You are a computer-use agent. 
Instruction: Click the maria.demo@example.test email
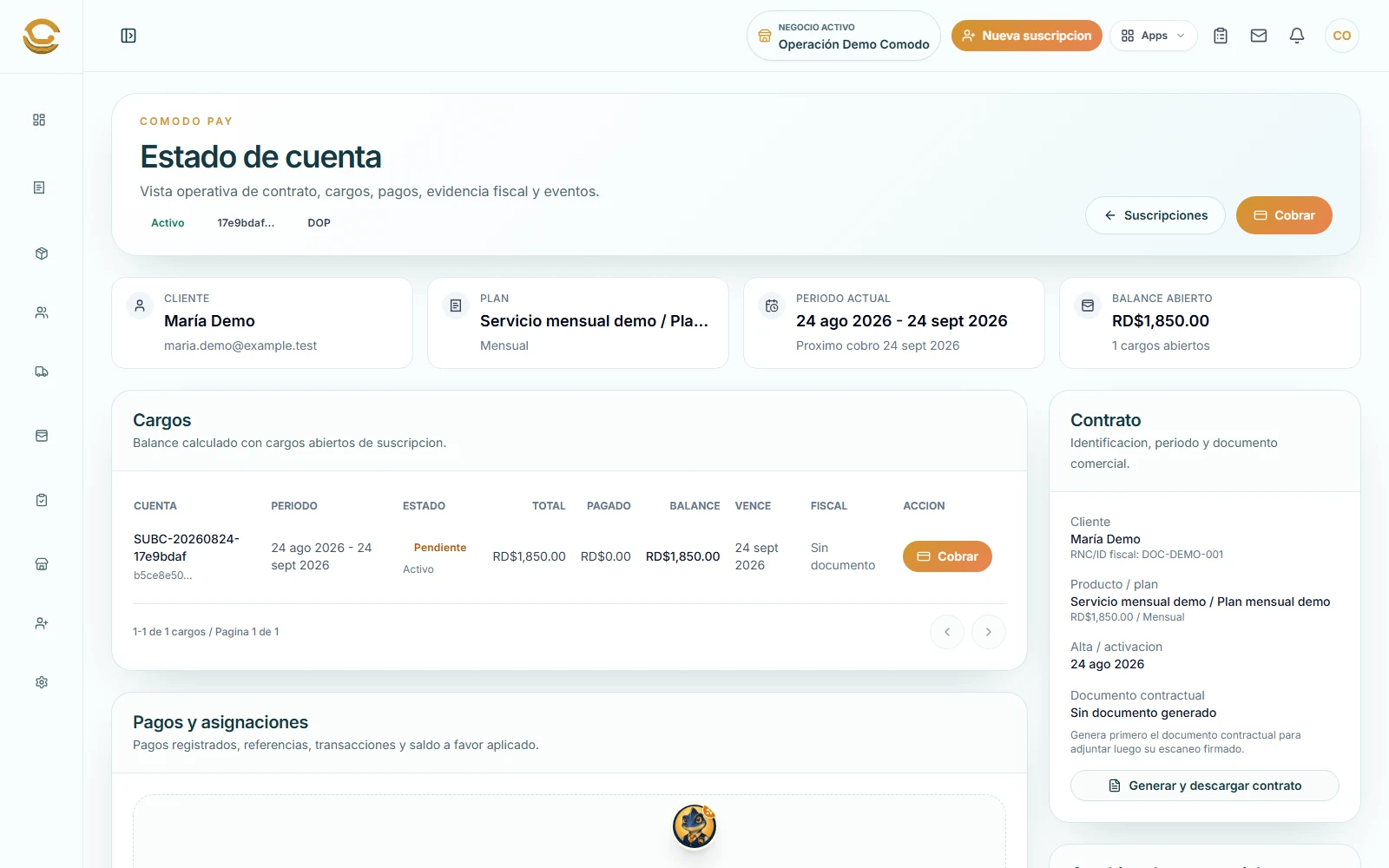(x=240, y=345)
